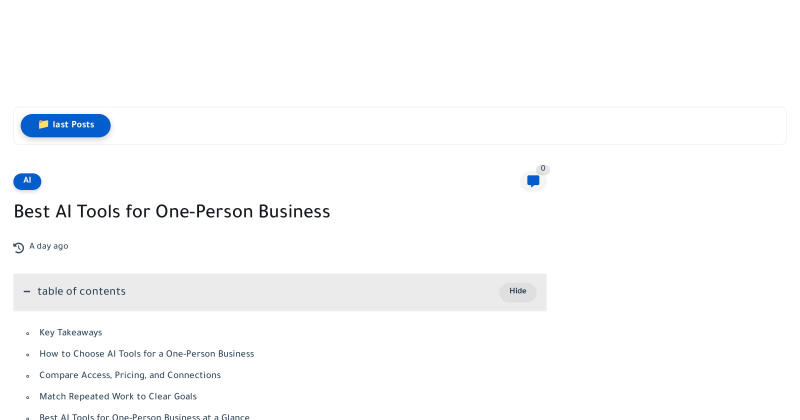Screen dimensions: 800x420
Task: Open Best AI Tools at a Glance link
Action: tap(144, 416)
